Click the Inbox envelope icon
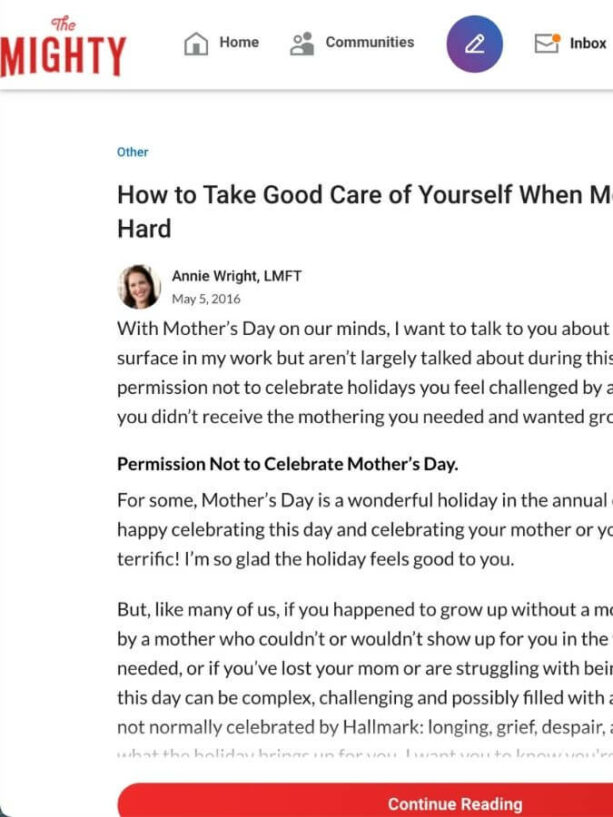This screenshot has width=613, height=817. [x=547, y=43]
